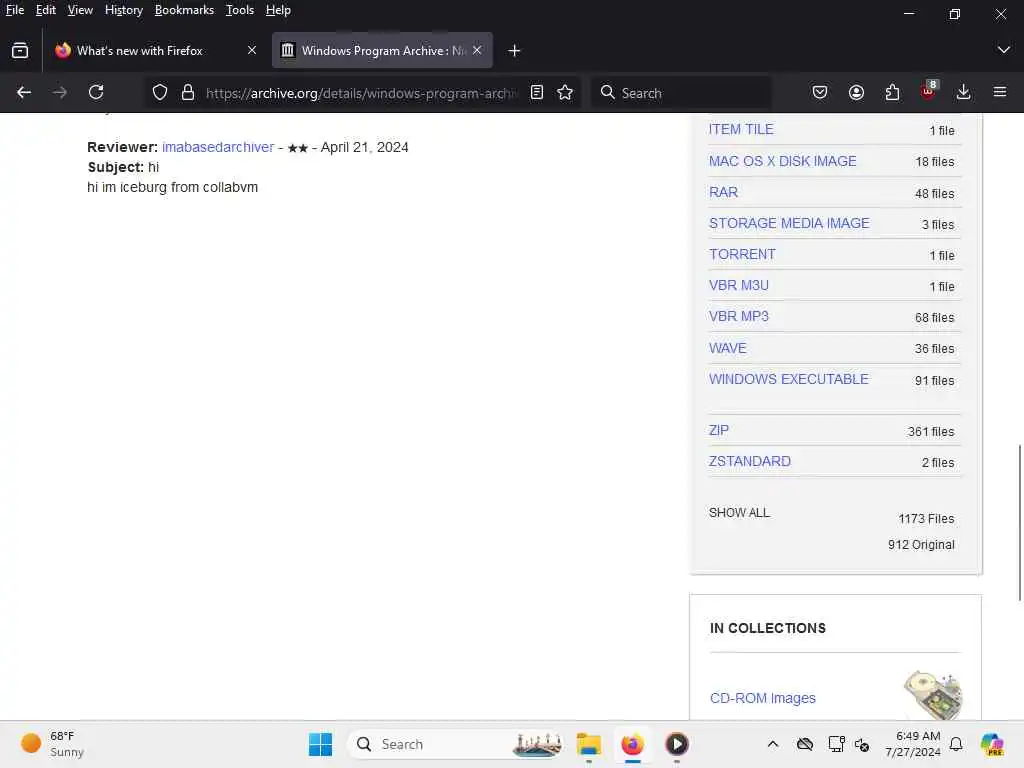Open the Bookmarks menu
Screen dimensions: 1024x768
coord(184,10)
